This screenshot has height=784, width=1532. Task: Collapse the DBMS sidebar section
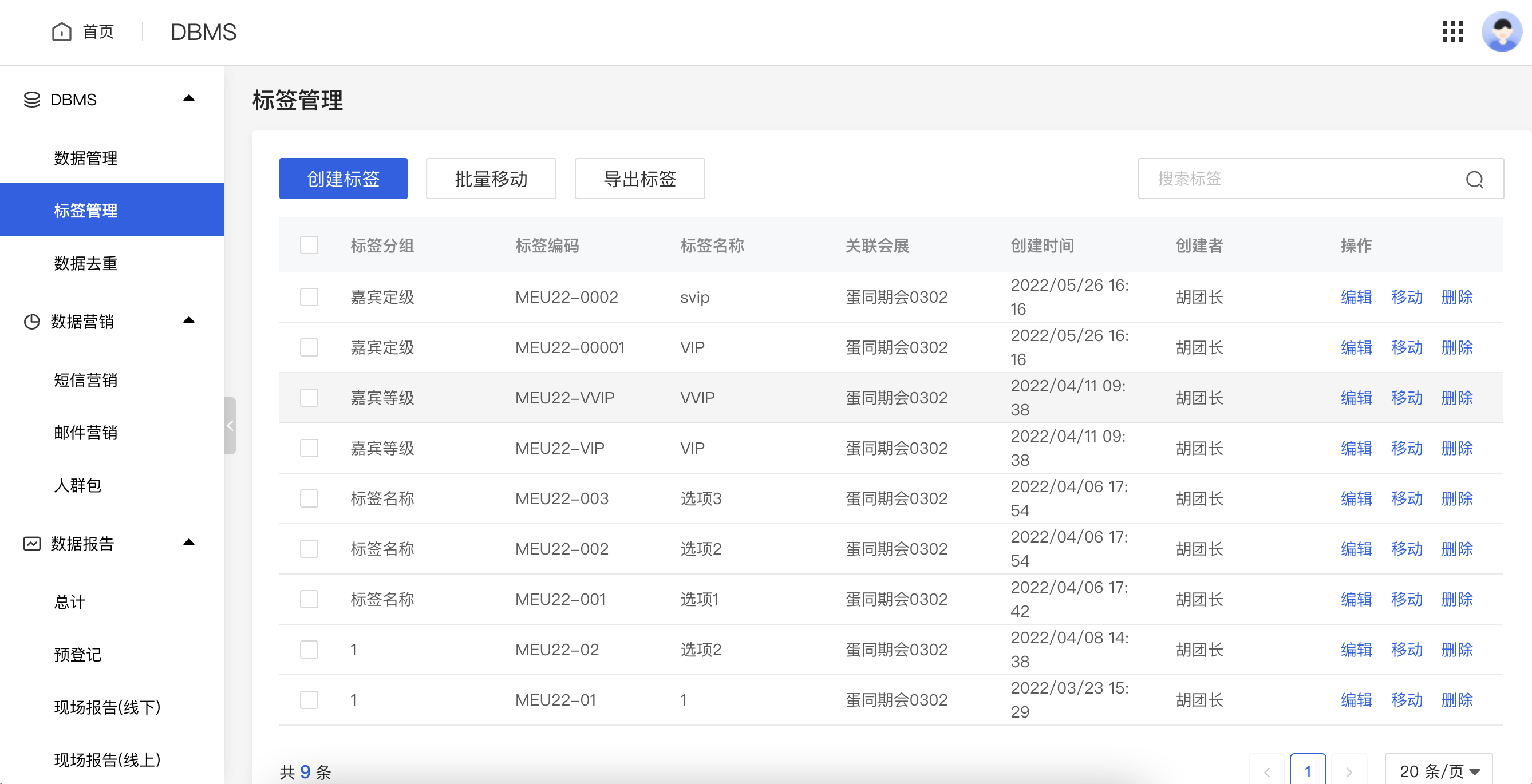[189, 98]
